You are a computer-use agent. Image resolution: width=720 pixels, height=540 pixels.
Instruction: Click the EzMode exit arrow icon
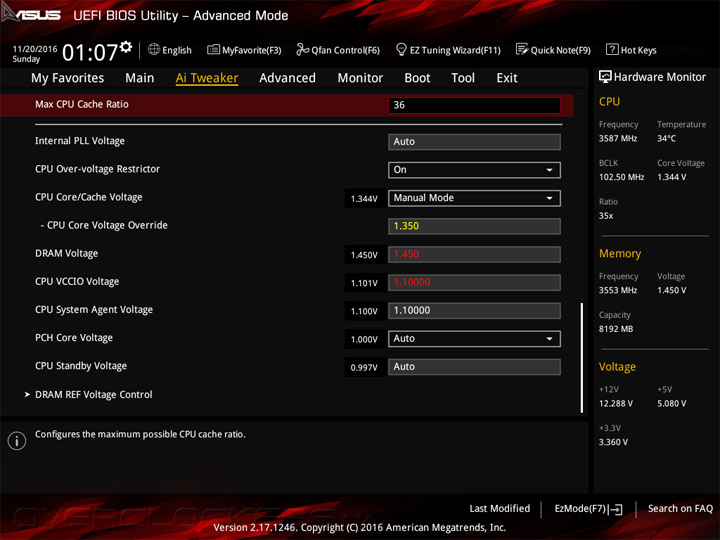pyautogui.click(x=615, y=509)
